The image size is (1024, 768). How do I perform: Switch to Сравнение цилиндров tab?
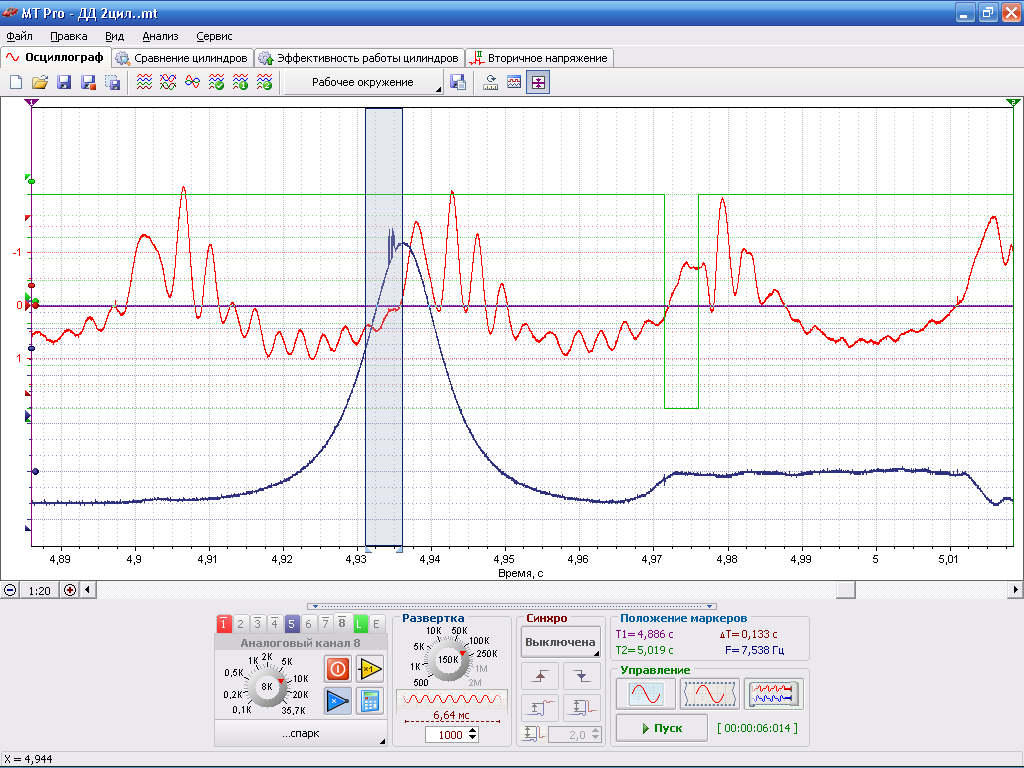coord(183,58)
